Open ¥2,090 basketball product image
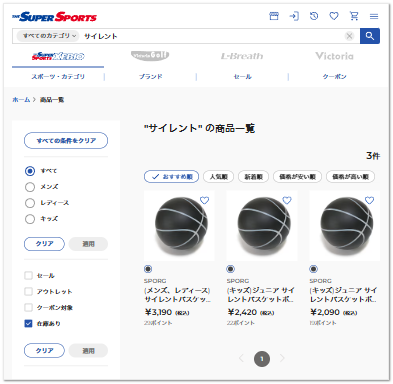This screenshot has width=393, height=384. point(345,226)
